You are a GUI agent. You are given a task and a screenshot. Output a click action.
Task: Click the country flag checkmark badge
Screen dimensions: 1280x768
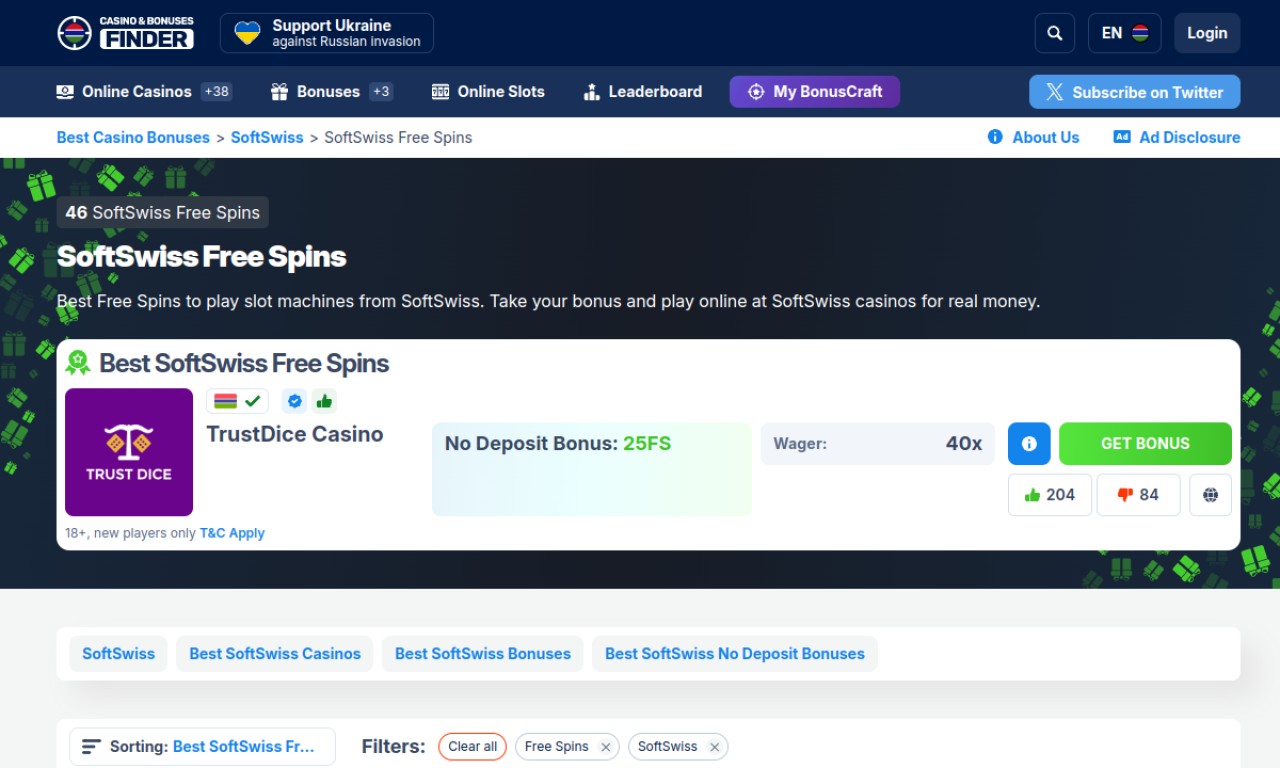click(238, 401)
